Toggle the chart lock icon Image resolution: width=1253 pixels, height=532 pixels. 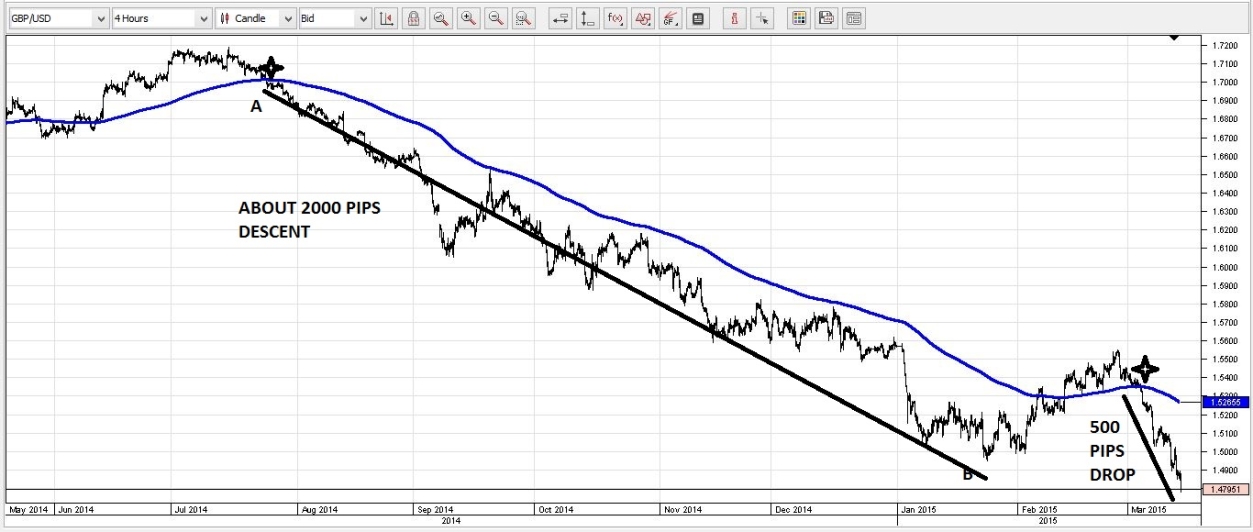(x=413, y=18)
